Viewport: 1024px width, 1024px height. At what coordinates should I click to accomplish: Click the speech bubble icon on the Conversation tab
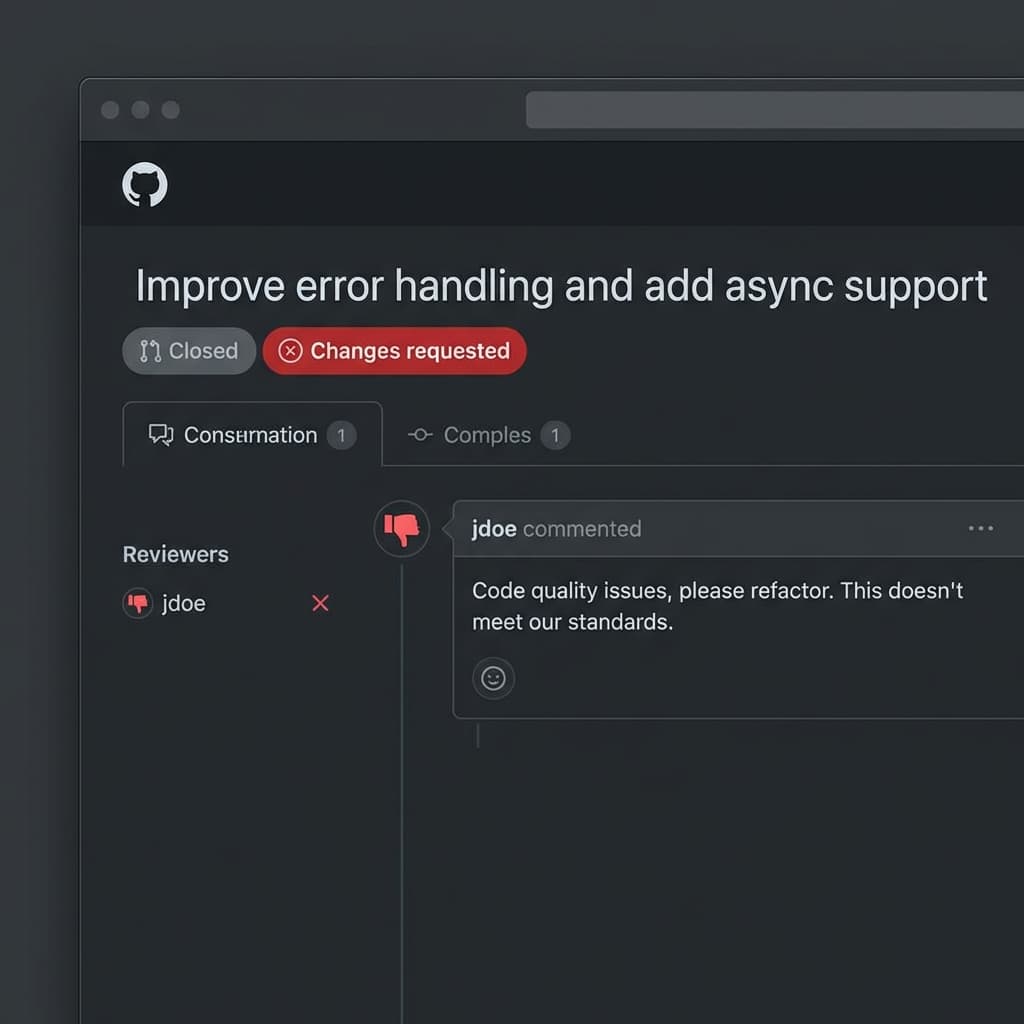pos(160,434)
